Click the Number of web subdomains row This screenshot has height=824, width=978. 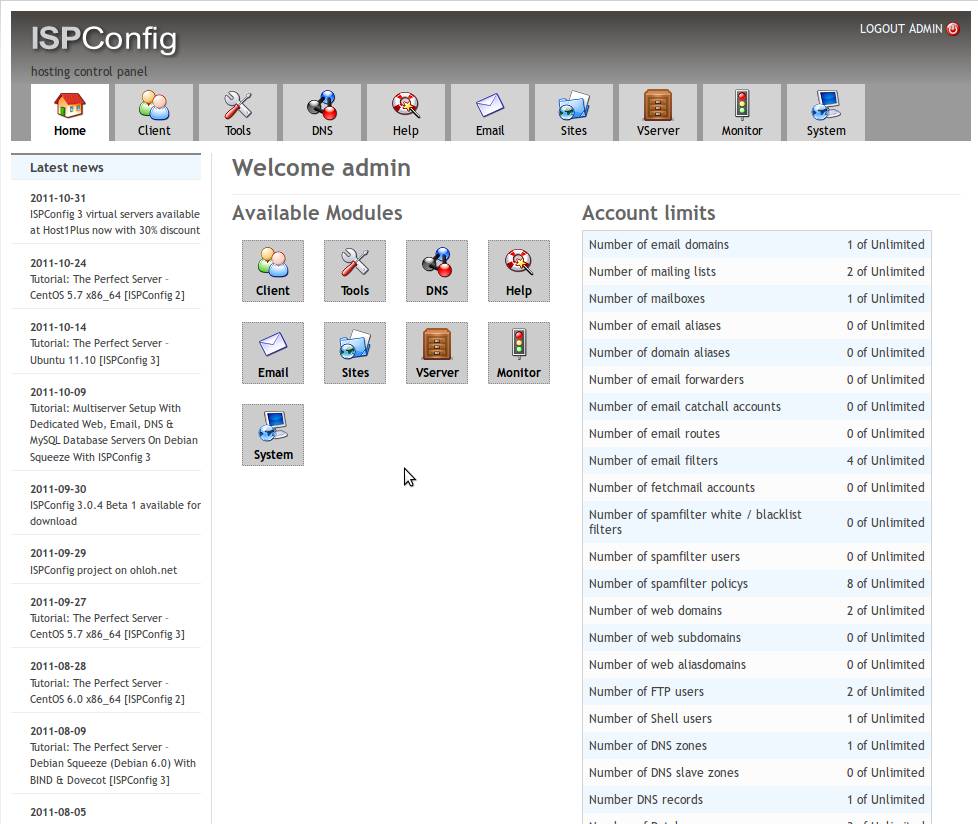(x=757, y=637)
